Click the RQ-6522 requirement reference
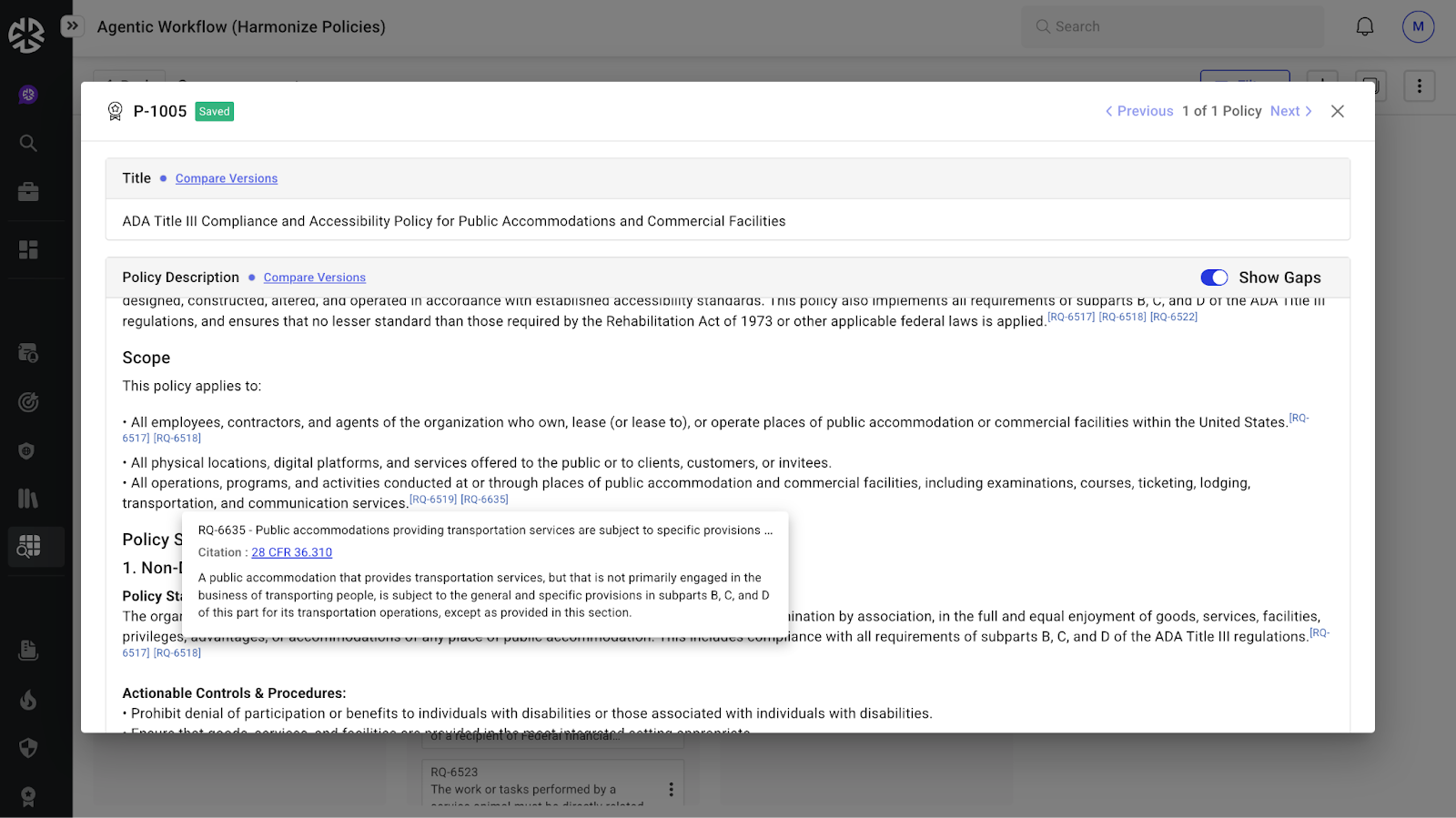1456x818 pixels. coord(1174,317)
